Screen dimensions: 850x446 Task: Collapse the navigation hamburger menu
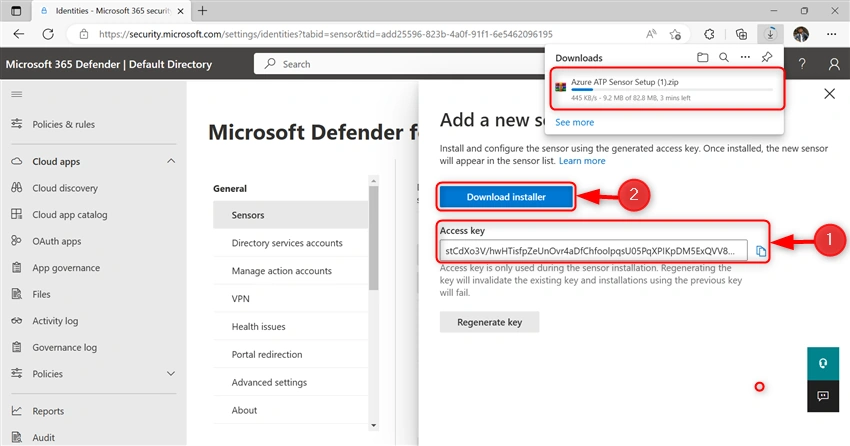click(17, 94)
